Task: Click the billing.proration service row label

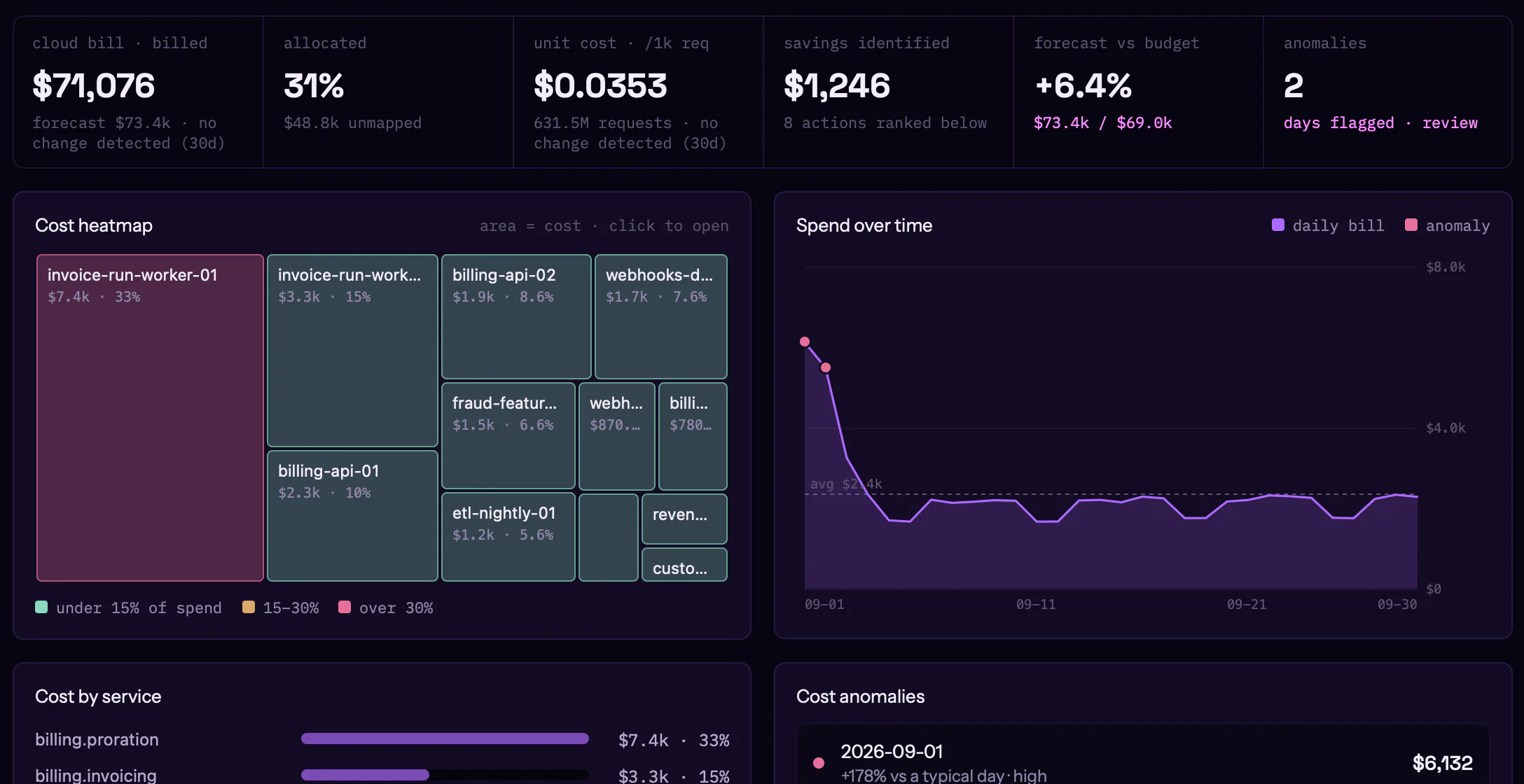Action: pyautogui.click(x=97, y=739)
